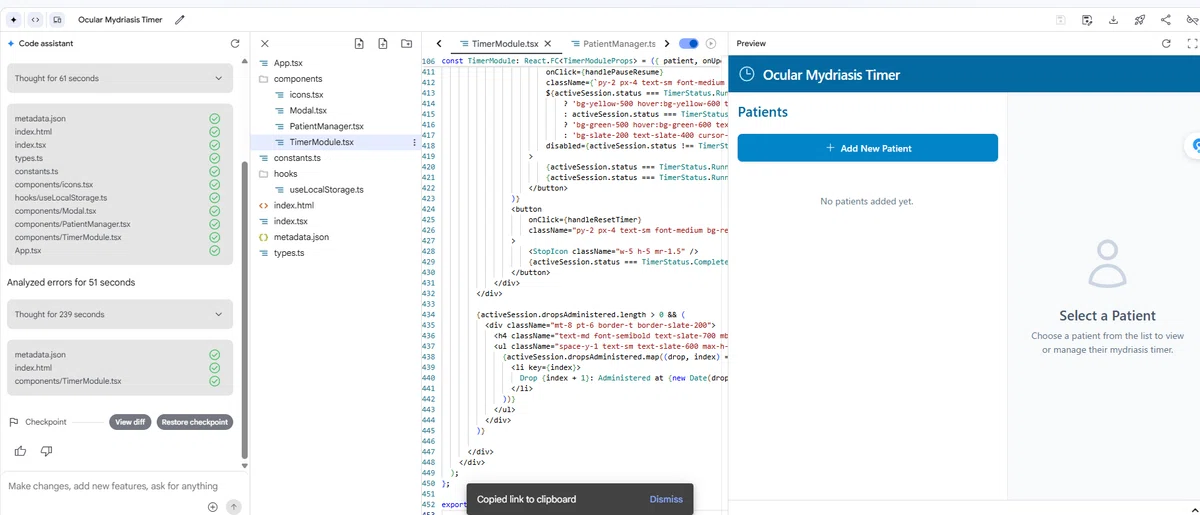Click the greyed-out save icon in top bar
Image resolution: width=1200 pixels, height=515 pixels.
(x=1061, y=19)
